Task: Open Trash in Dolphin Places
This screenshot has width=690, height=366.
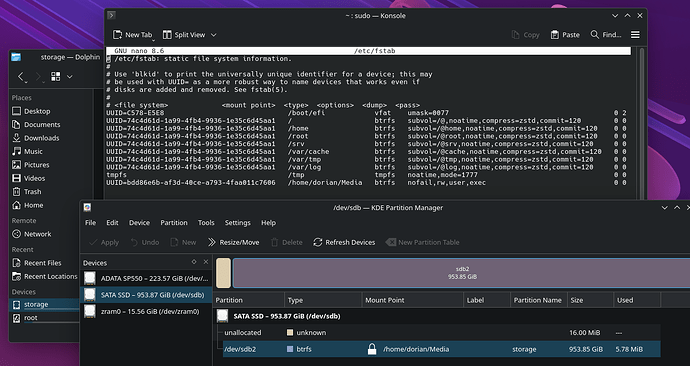Action: (x=27, y=192)
